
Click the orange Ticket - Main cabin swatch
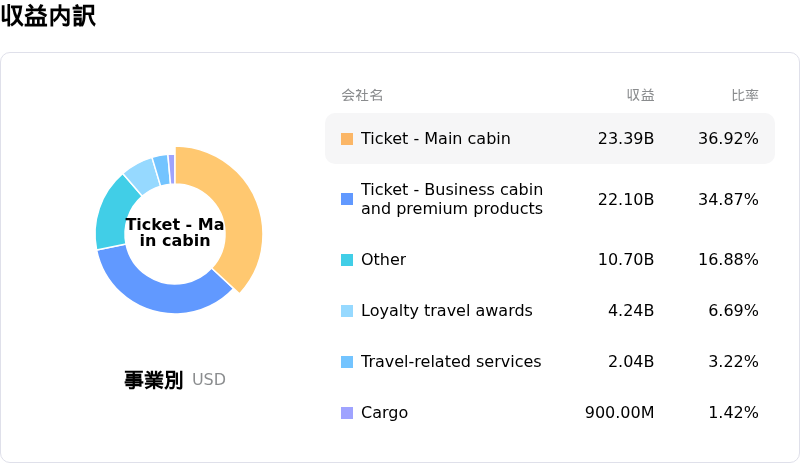pos(347,139)
